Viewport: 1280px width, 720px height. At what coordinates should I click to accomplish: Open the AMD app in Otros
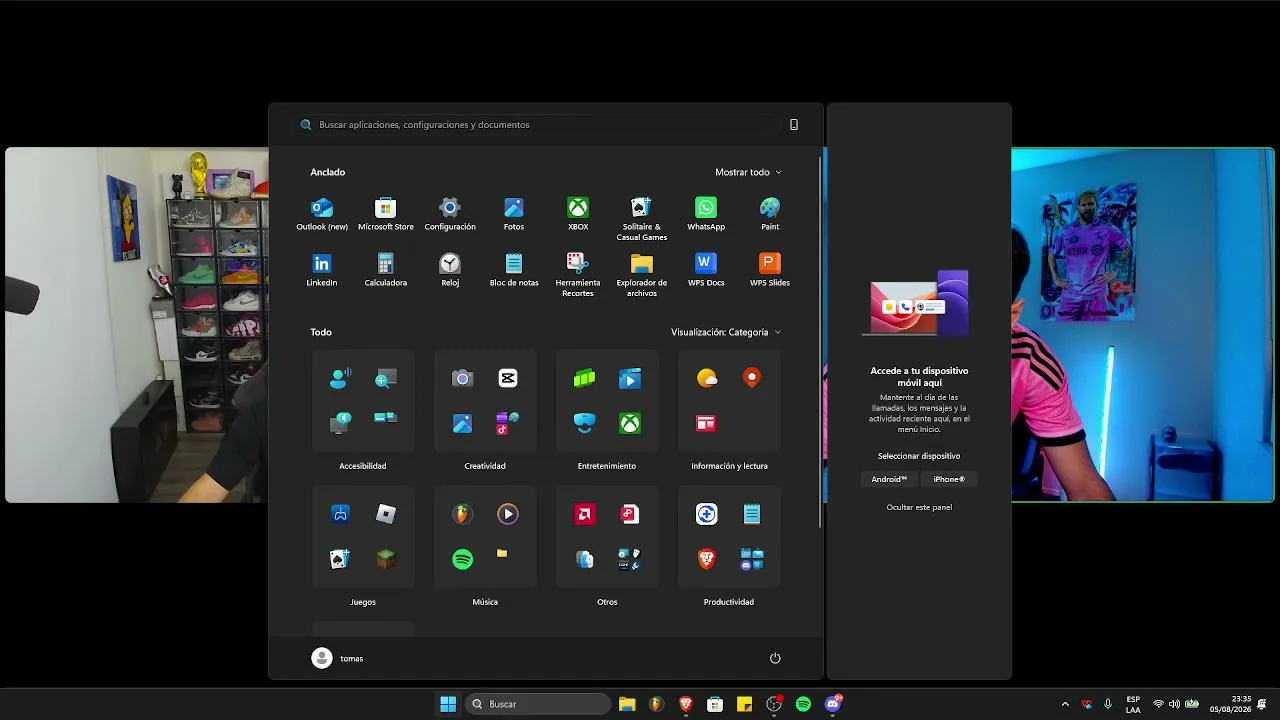pos(584,514)
